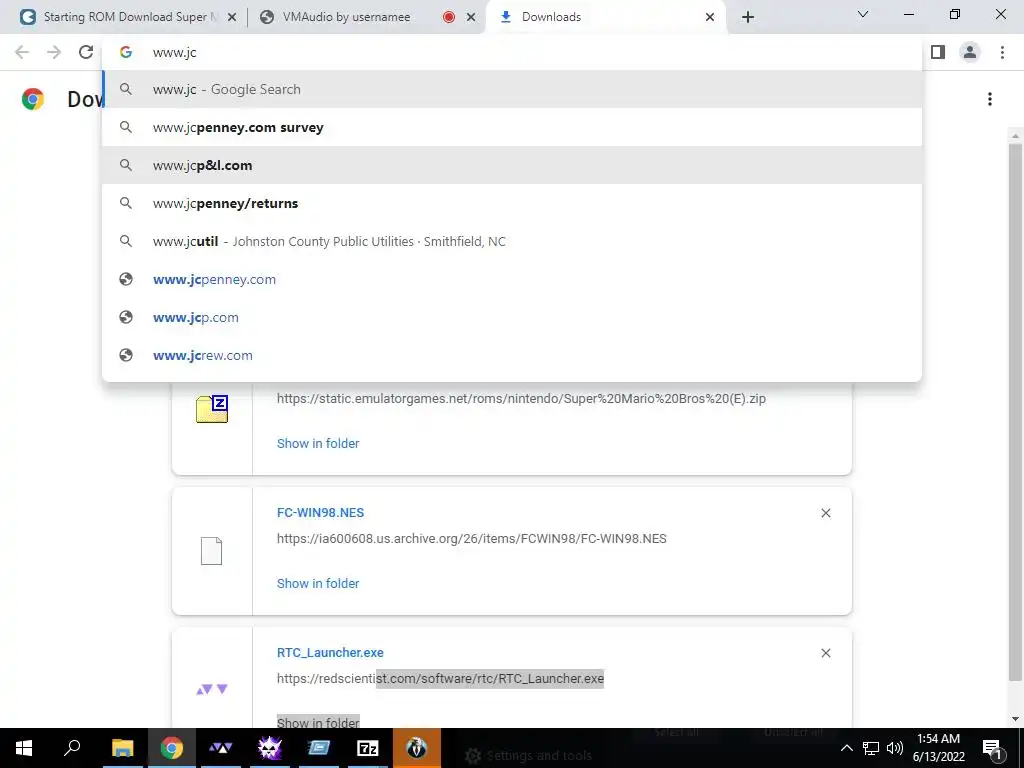The height and width of the screenshot is (768, 1024).
Task: Click the downloads page vertical scrollbar
Action: tap(1015, 411)
